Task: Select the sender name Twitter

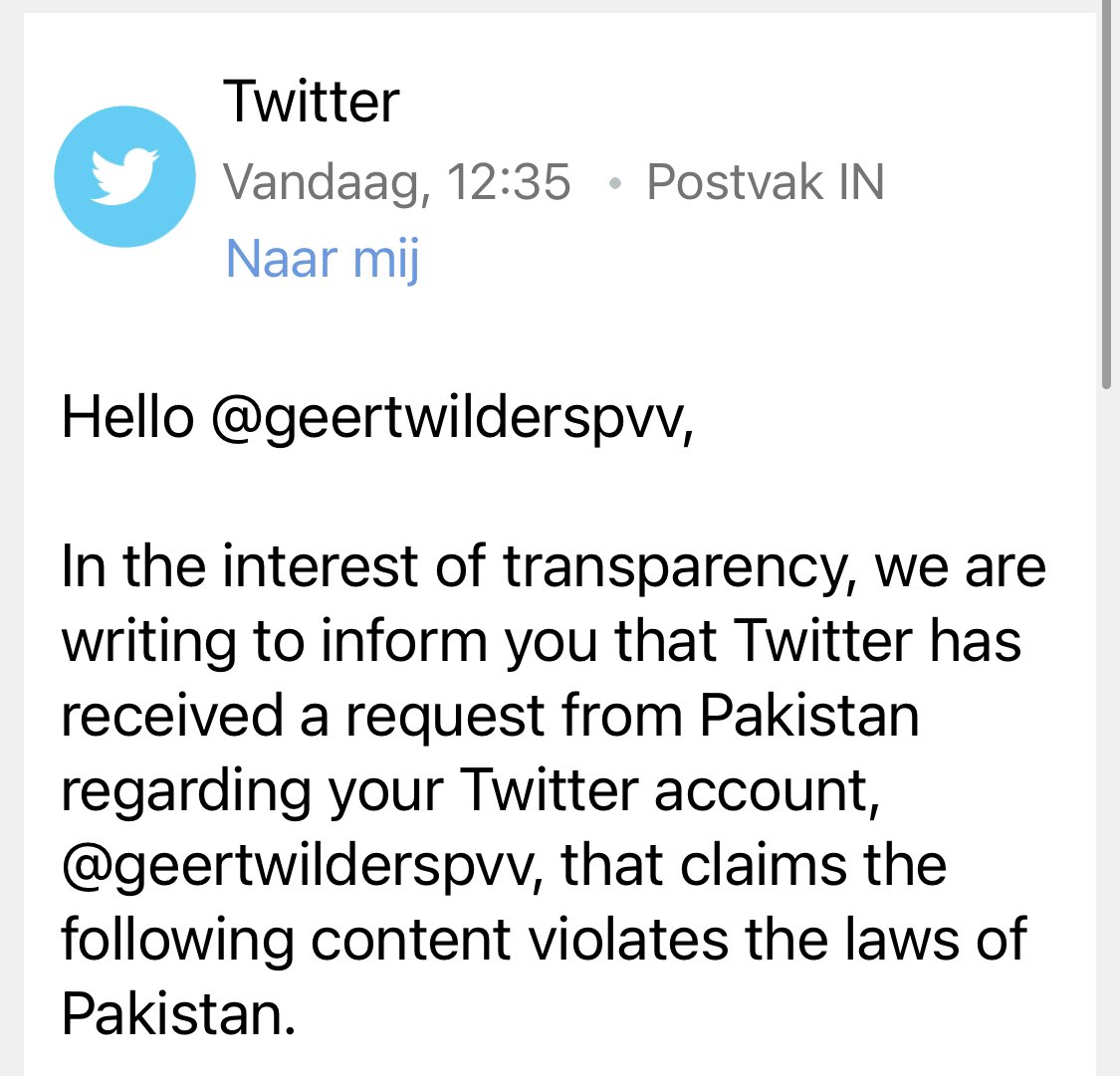Action: tap(313, 101)
